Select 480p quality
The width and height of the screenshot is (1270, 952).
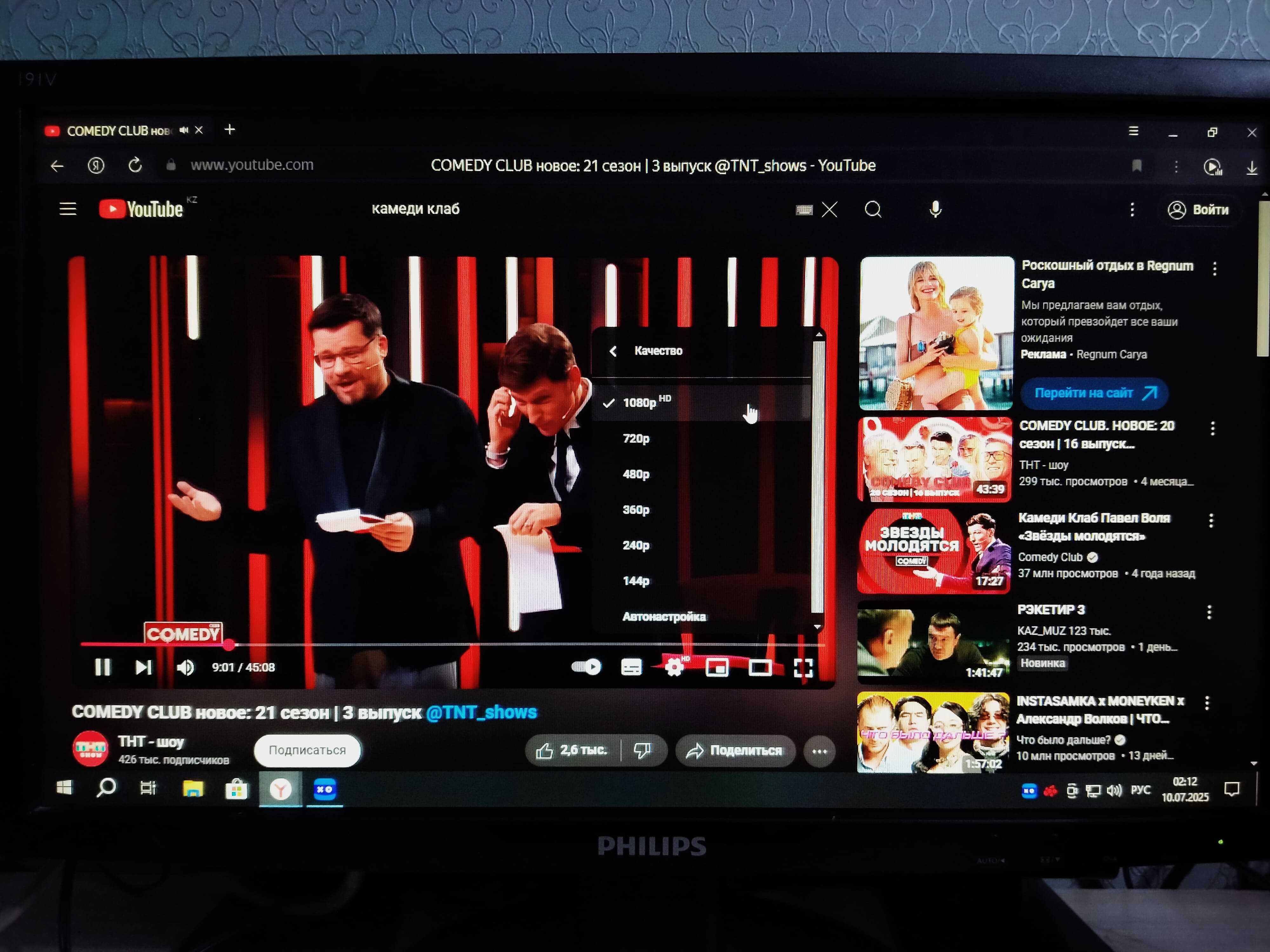click(701, 474)
